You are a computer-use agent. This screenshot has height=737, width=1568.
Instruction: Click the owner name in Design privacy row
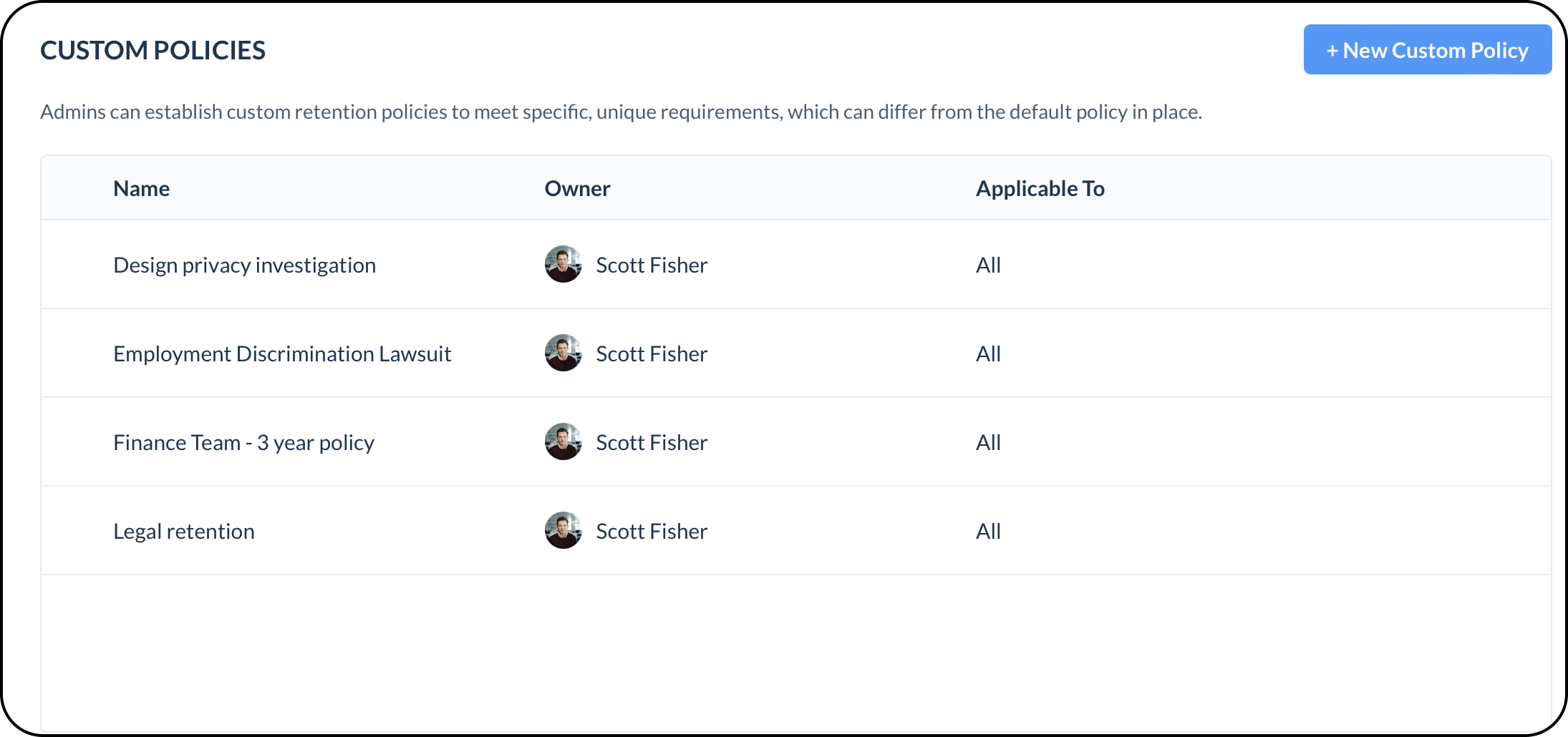(652, 265)
